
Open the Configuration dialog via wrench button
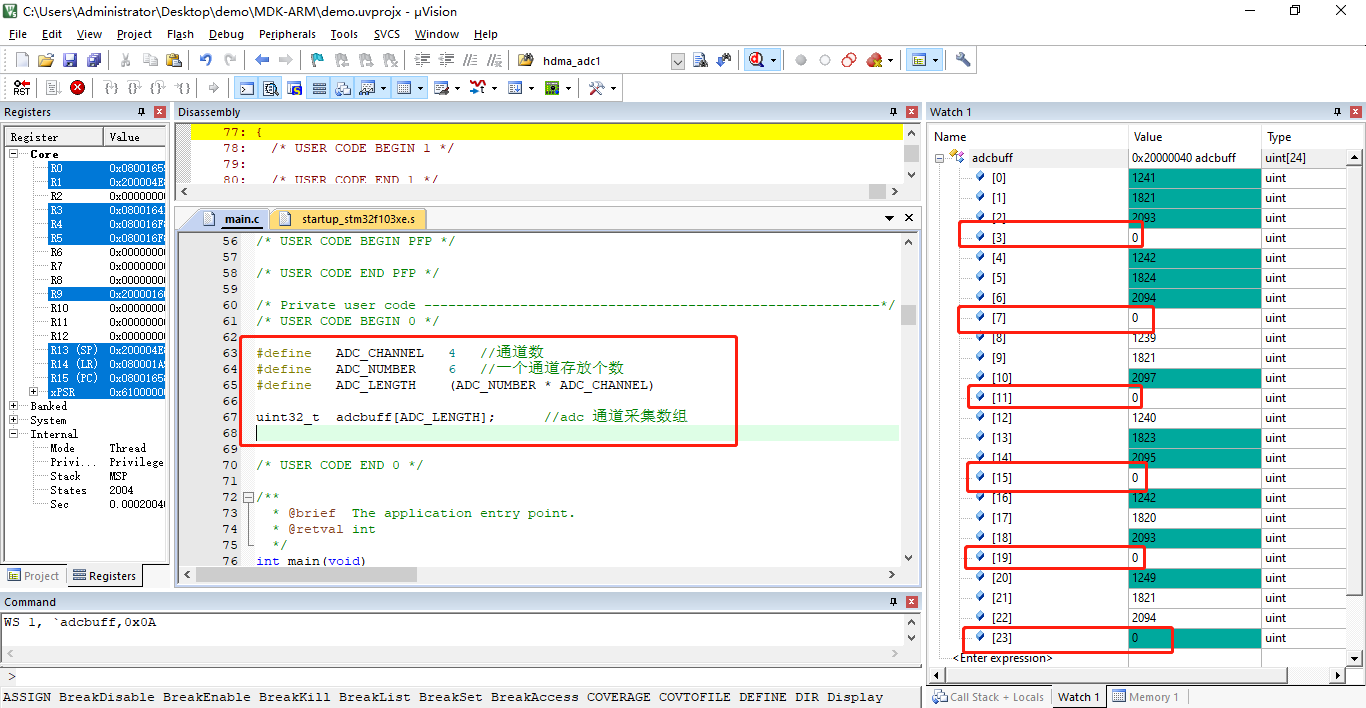tap(962, 59)
